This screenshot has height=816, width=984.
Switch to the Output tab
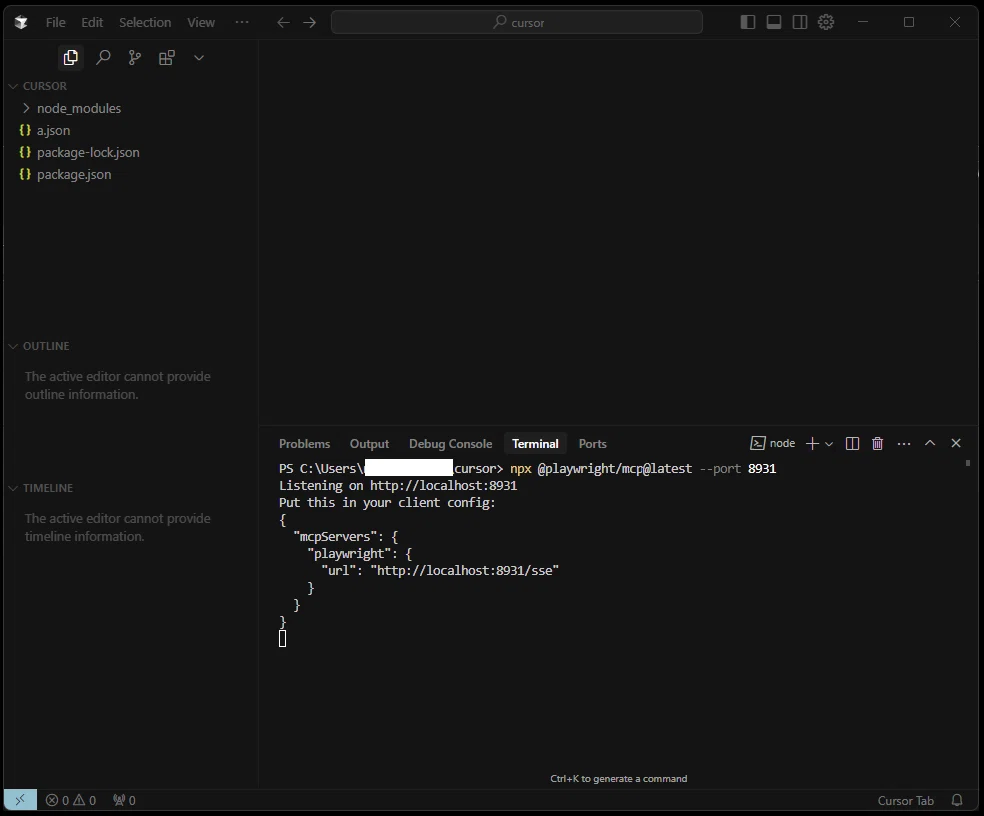(369, 444)
